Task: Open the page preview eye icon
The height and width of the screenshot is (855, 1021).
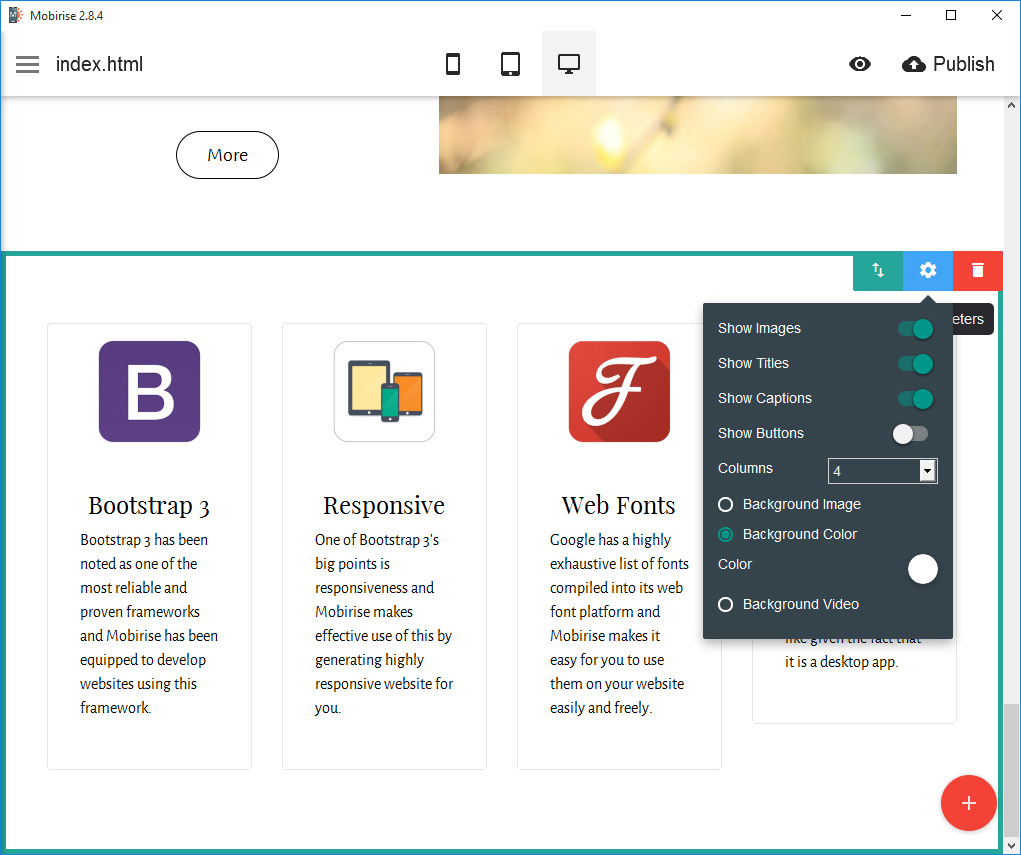Action: (x=860, y=64)
